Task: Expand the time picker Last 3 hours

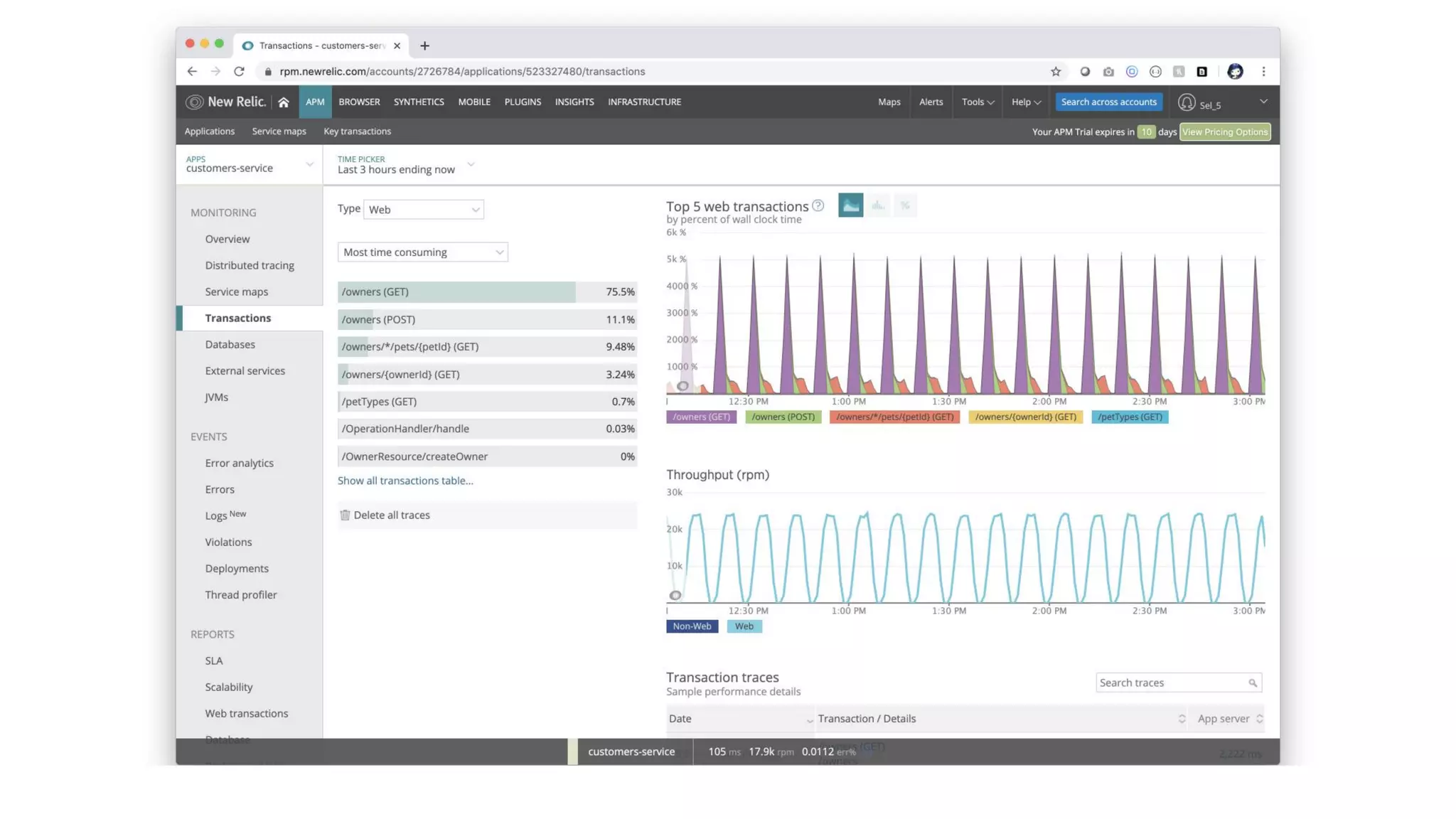Action: pyautogui.click(x=405, y=169)
